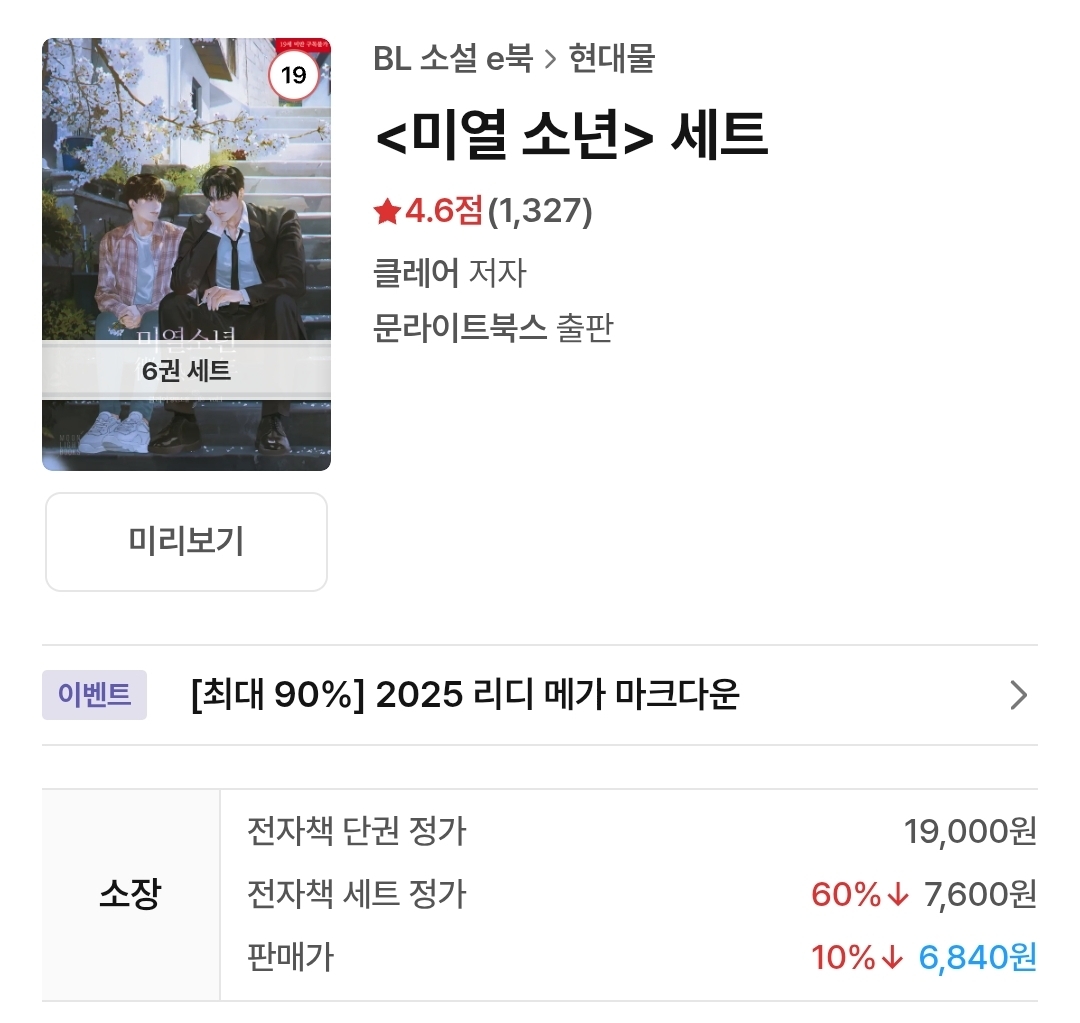
Task: Click the red down-arrow beside 10%
Action: click(892, 958)
